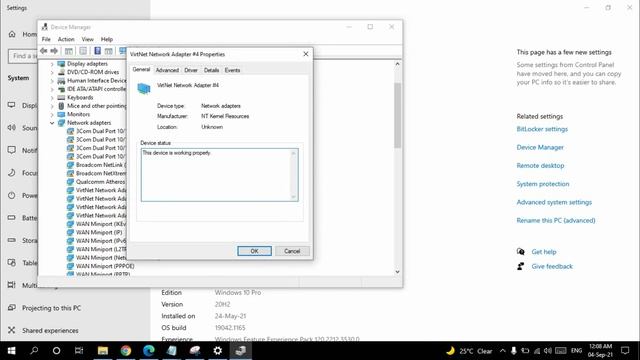Switch to the Driver tab
The width and height of the screenshot is (640, 360).
pyautogui.click(x=191, y=70)
